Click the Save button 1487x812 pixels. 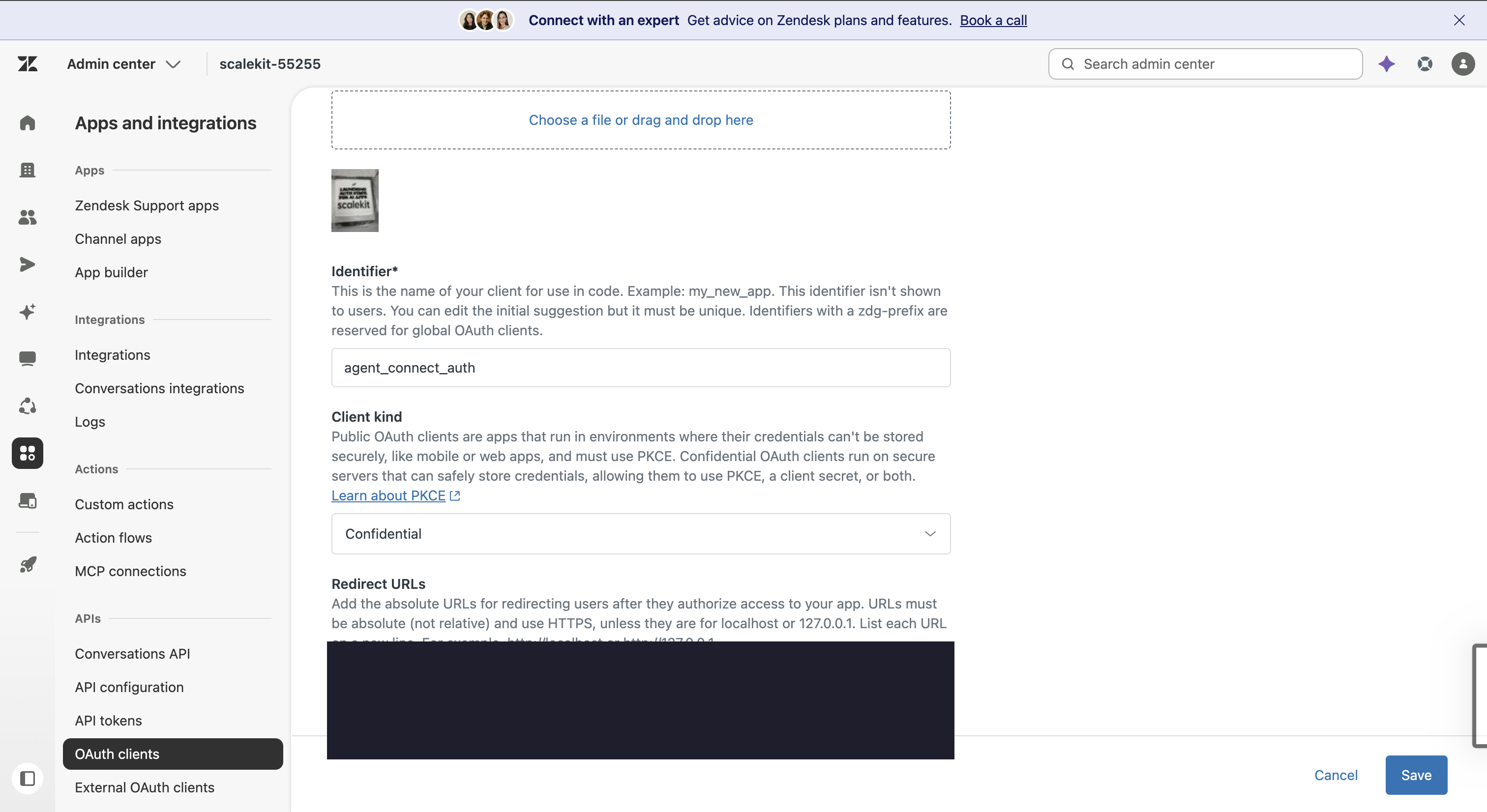(1416, 775)
